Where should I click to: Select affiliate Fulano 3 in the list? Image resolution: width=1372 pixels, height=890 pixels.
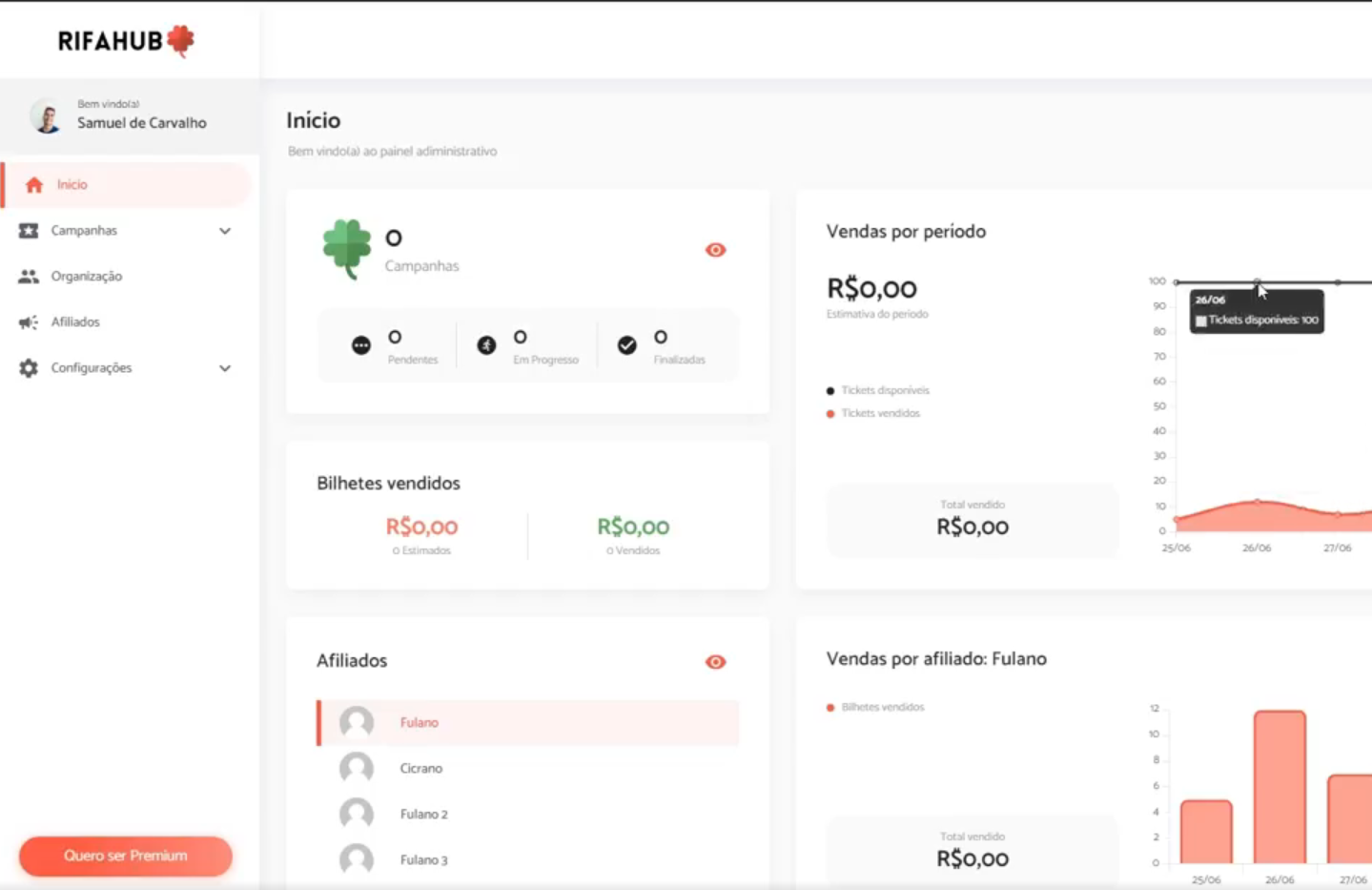[528, 860]
